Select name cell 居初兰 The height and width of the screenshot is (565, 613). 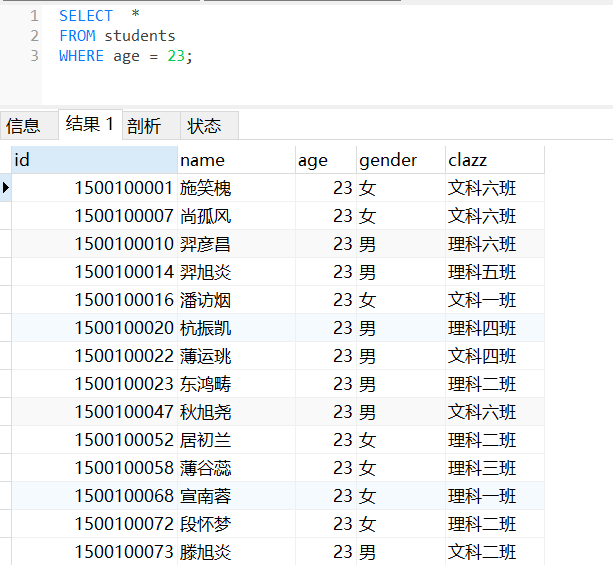(x=237, y=440)
